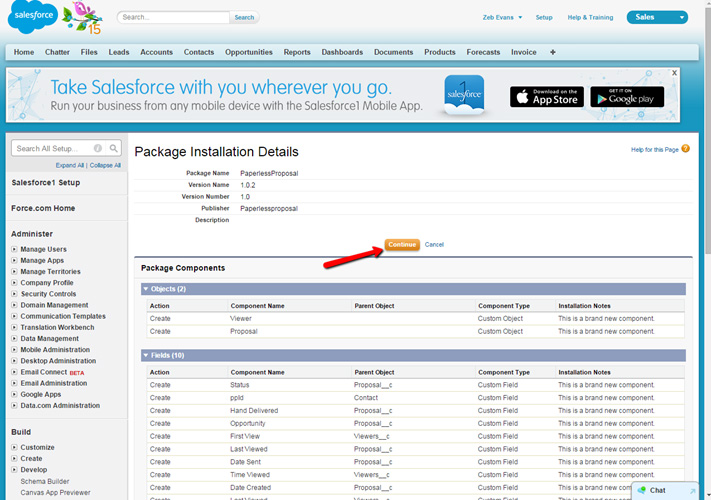Open the Leads tab
The height and width of the screenshot is (500, 711).
click(x=119, y=52)
